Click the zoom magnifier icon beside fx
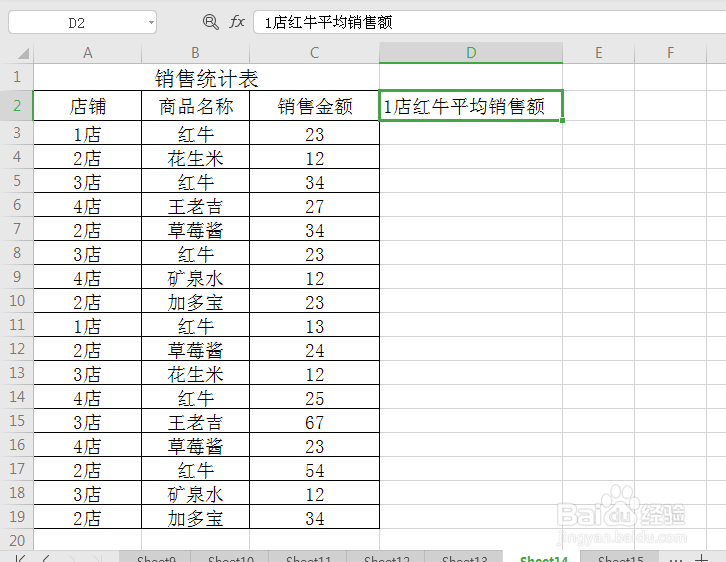 [211, 22]
